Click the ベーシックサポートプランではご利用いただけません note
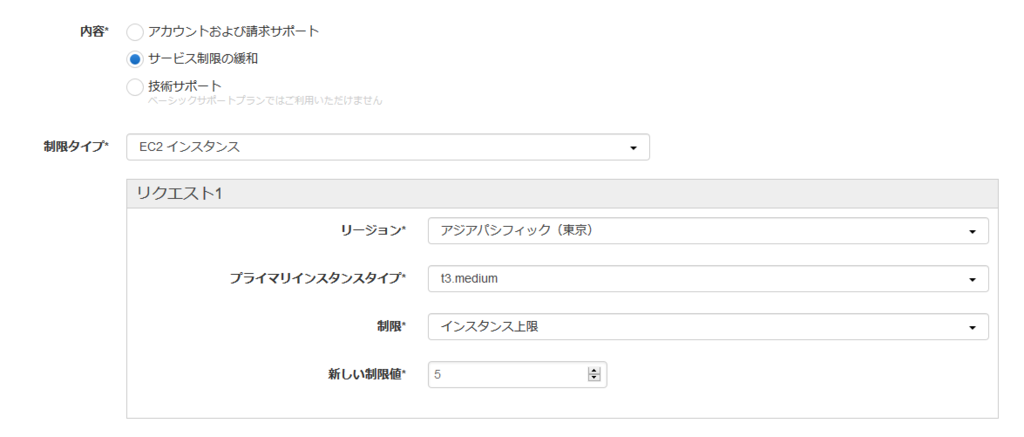The width and height of the screenshot is (1024, 437). click(x=265, y=101)
